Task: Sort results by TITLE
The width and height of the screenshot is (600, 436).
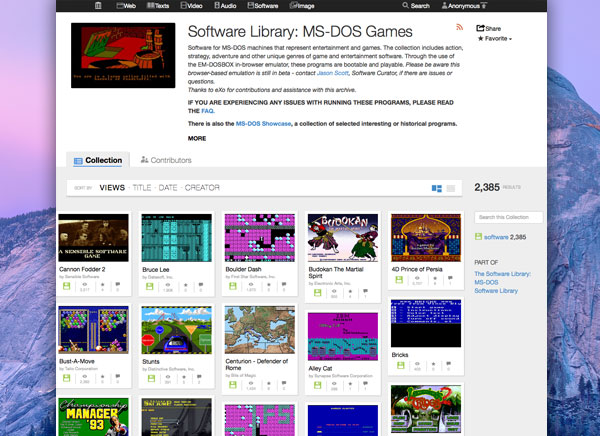Action: pyautogui.click(x=142, y=188)
